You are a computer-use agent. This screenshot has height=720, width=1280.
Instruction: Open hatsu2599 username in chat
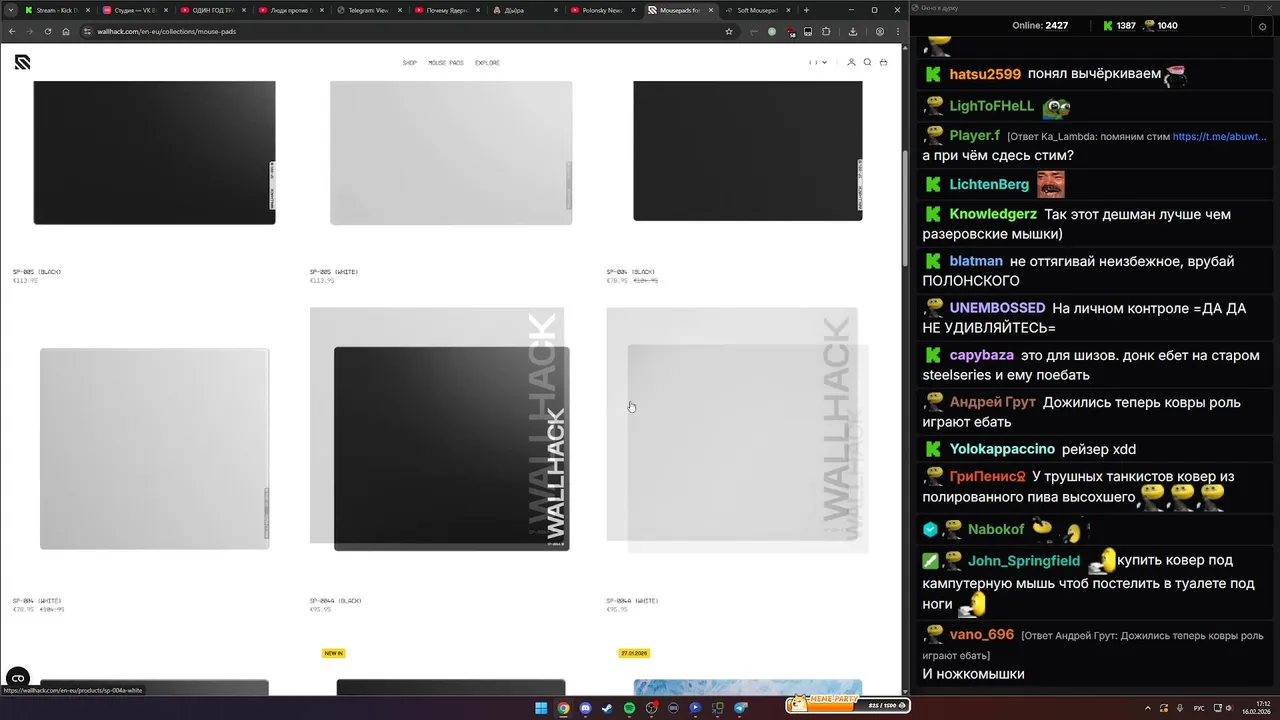tap(985, 74)
